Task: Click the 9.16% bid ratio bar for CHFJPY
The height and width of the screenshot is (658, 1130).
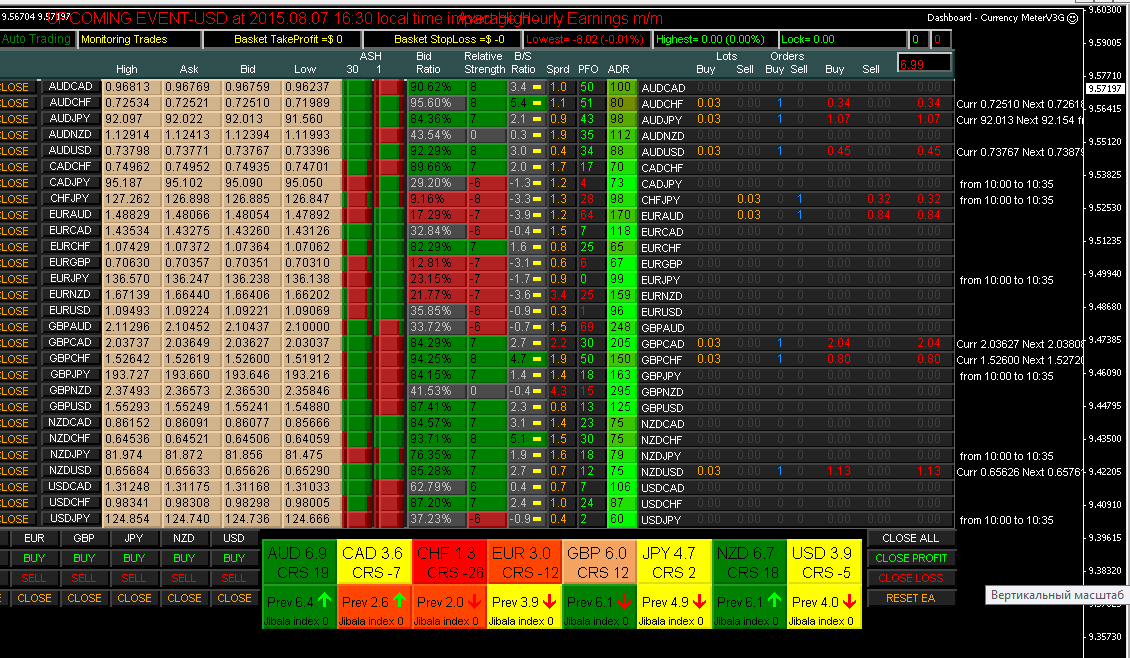Action: pyautogui.click(x=437, y=198)
